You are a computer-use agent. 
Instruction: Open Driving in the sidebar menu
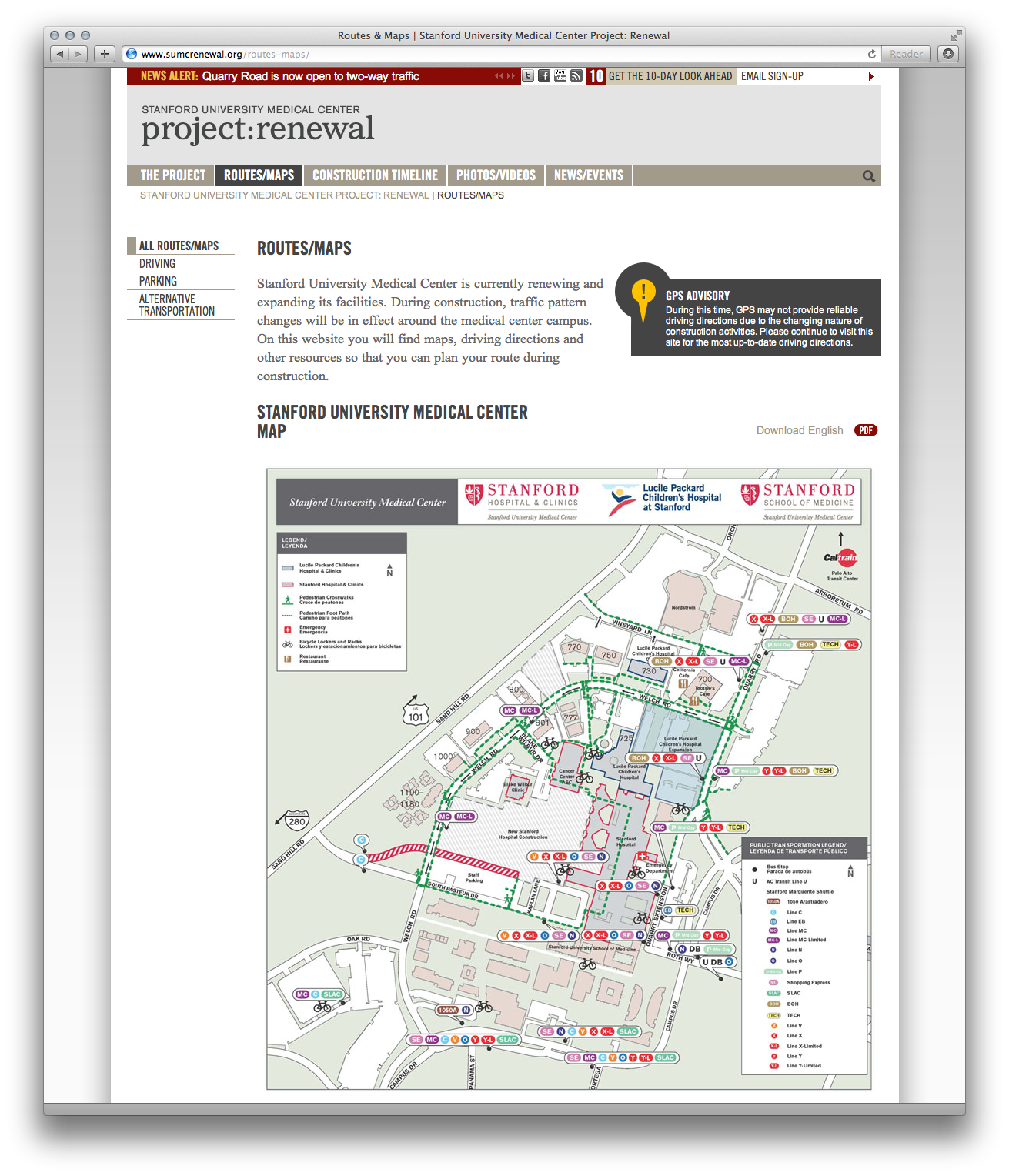point(158,263)
